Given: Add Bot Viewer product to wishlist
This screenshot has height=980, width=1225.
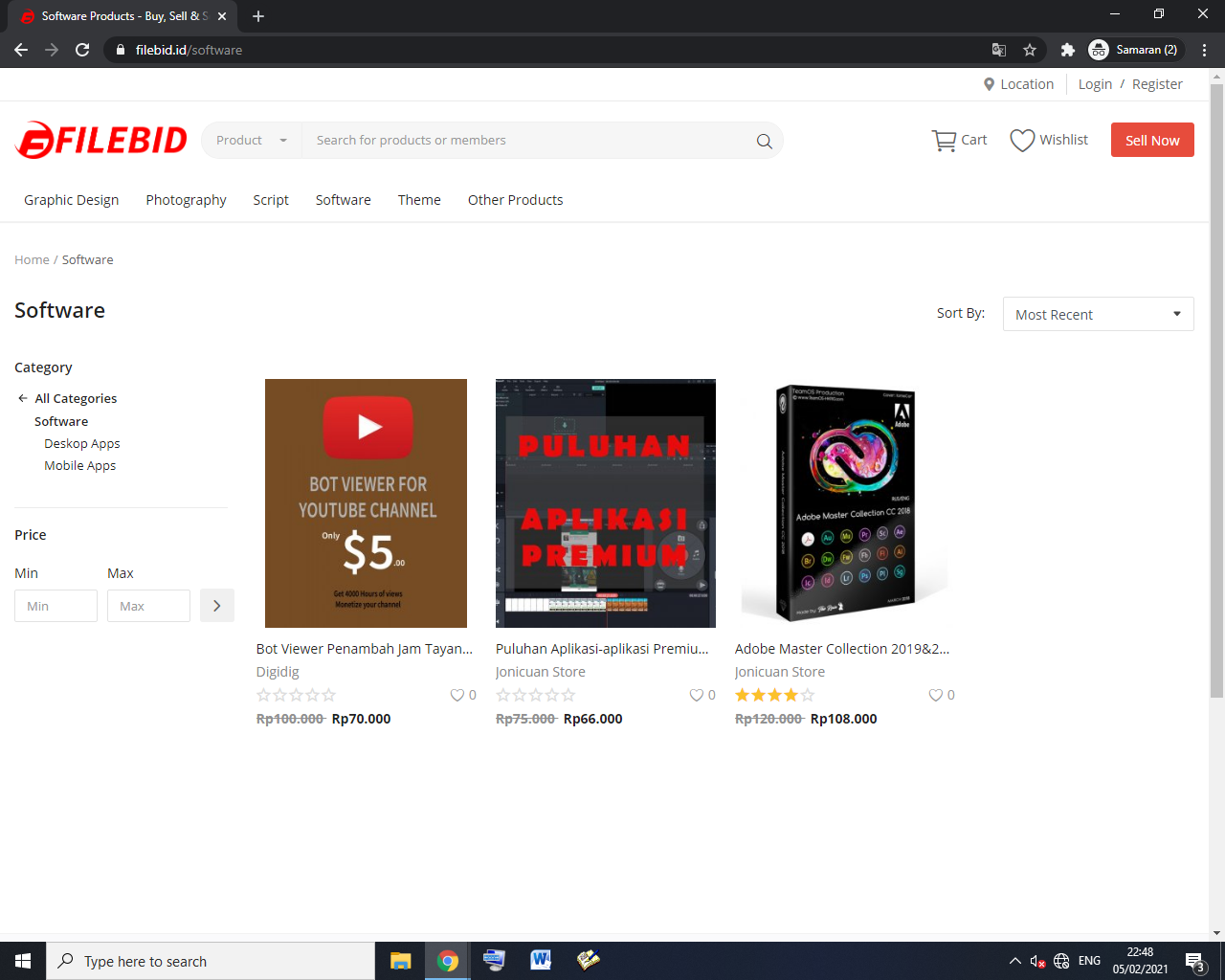Looking at the screenshot, I should (457, 695).
